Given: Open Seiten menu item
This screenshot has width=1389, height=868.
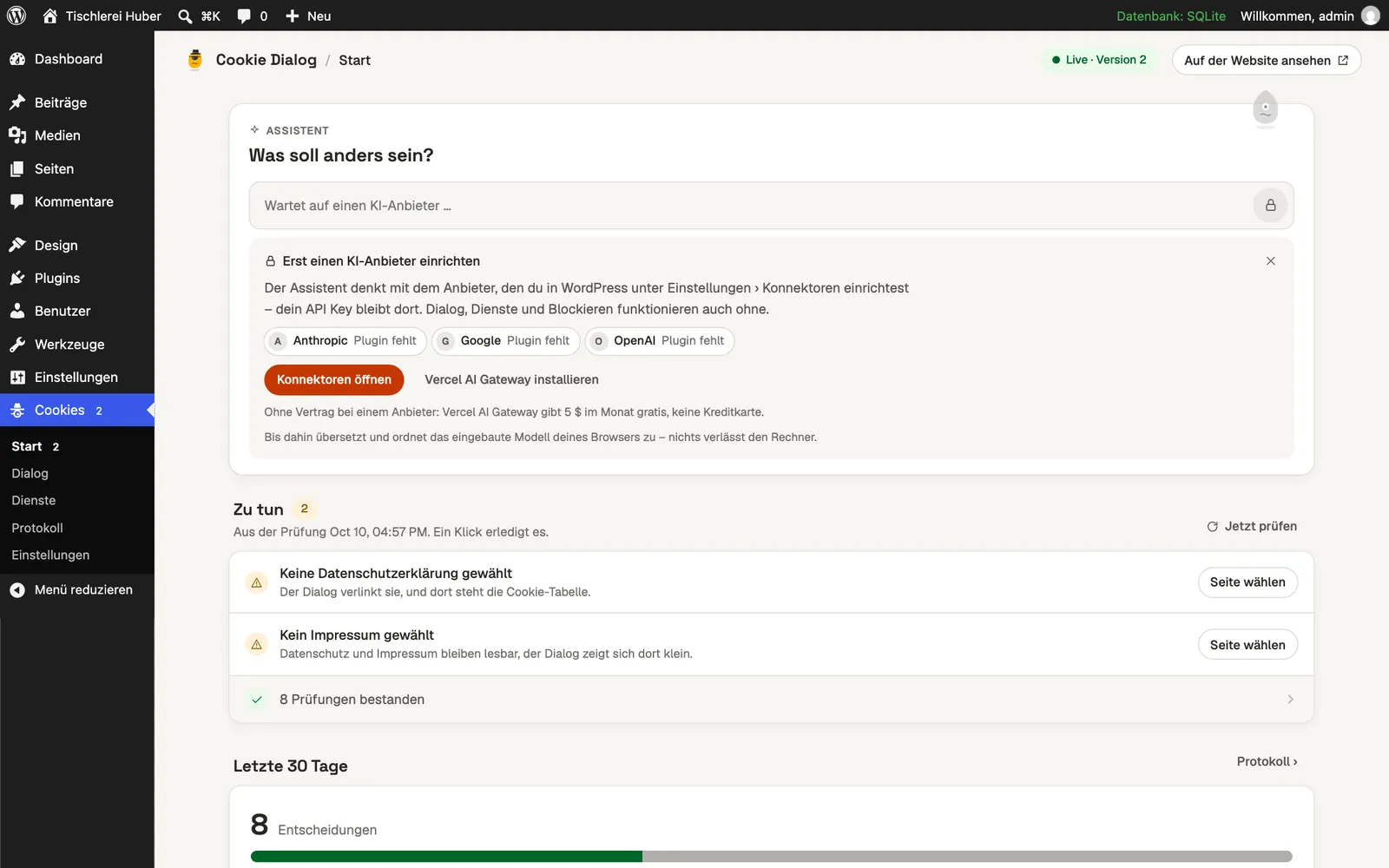Looking at the screenshot, I should 77,168.
